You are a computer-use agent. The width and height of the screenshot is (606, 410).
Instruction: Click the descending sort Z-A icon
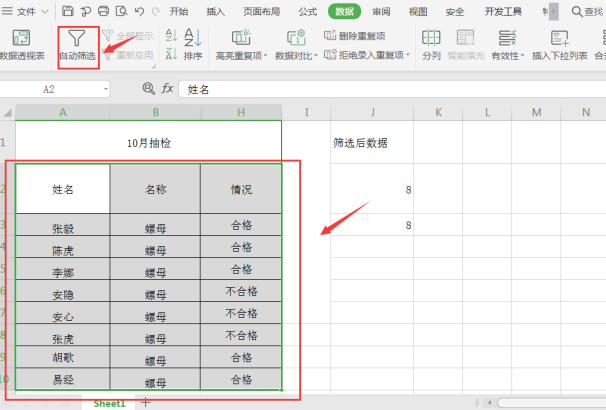[171, 53]
